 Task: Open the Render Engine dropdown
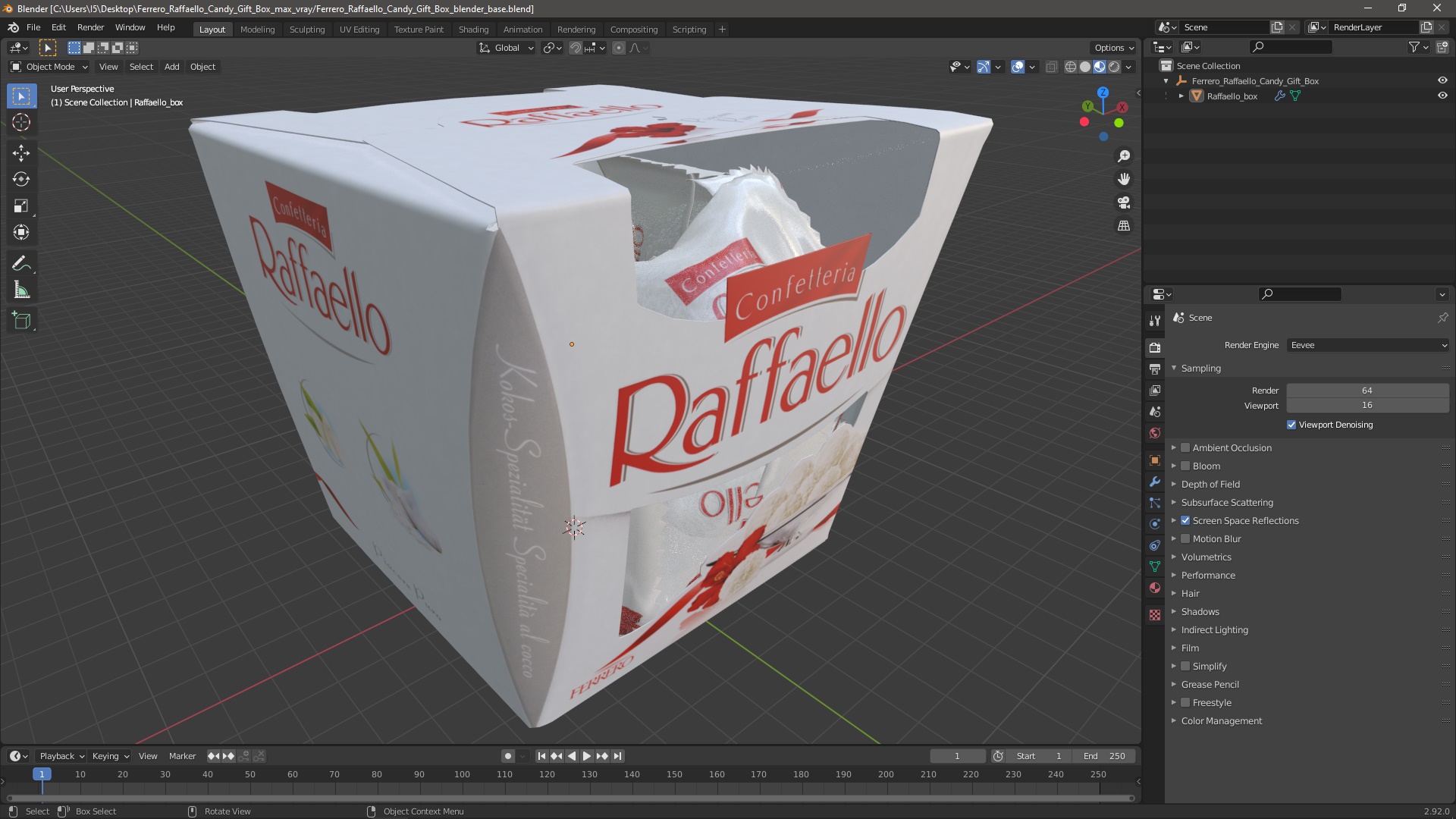pos(1368,345)
